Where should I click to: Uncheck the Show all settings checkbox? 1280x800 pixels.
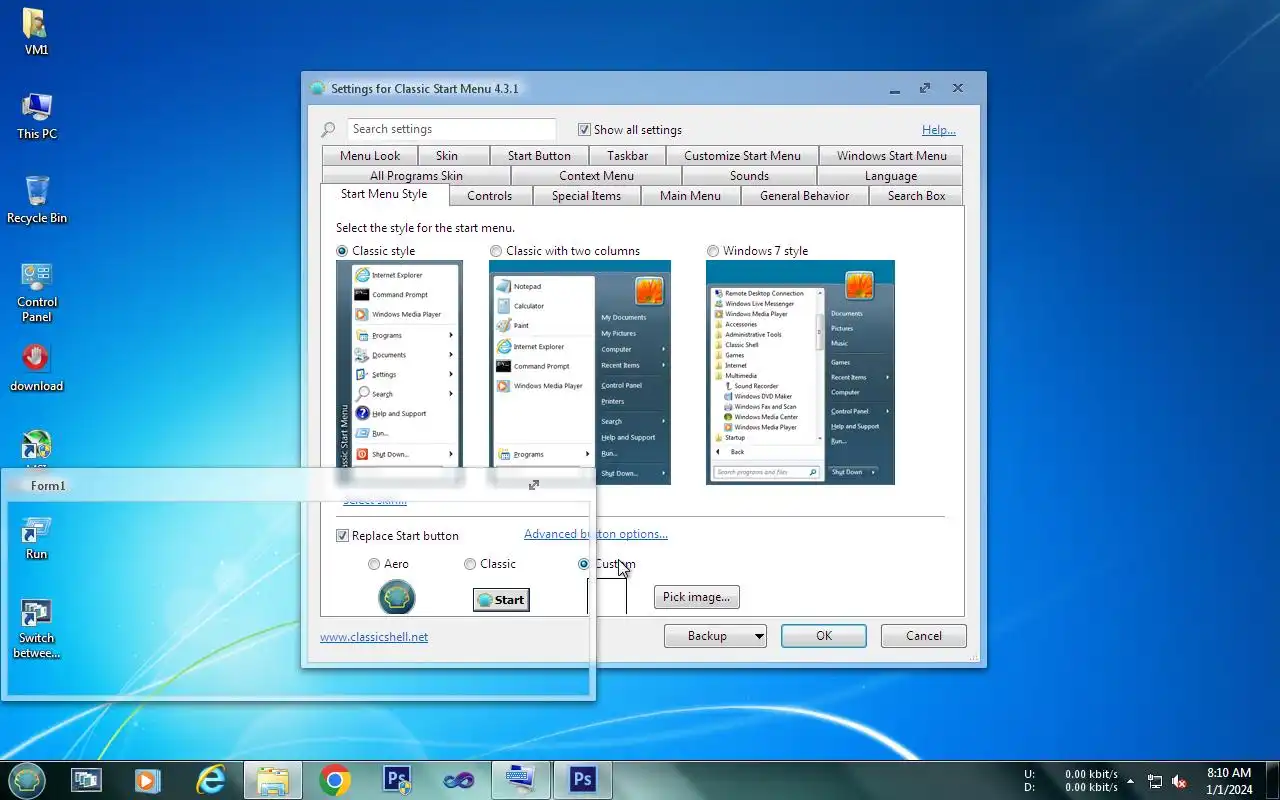tap(584, 130)
